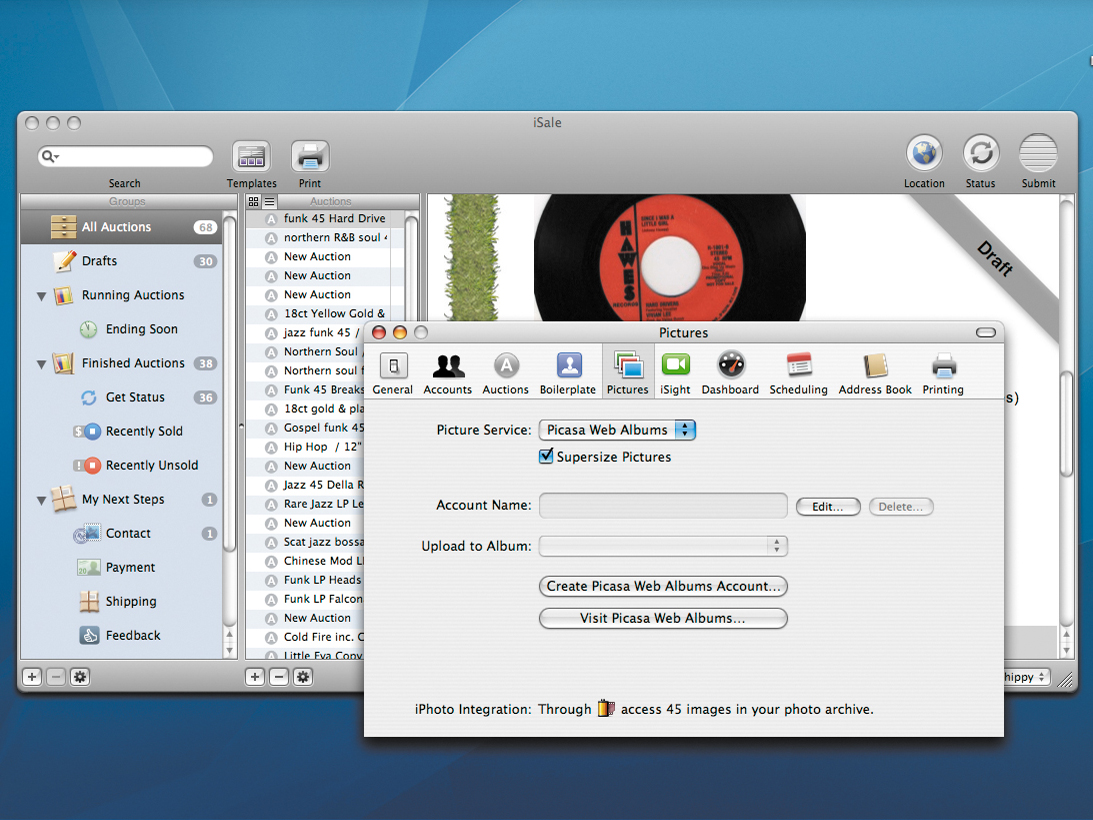This screenshot has width=1093, height=820.
Task: Click the Account Name field
Action: coord(663,506)
